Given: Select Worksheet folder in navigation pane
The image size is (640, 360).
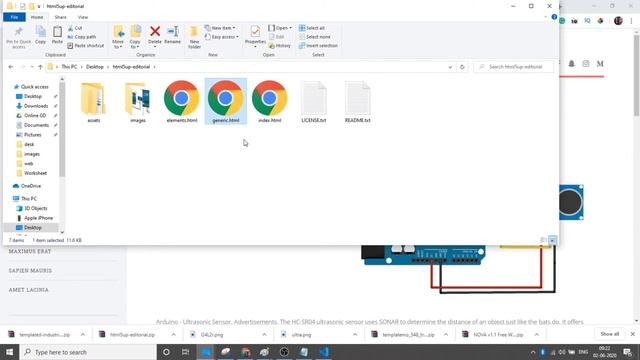Looking at the screenshot, I should [35, 173].
